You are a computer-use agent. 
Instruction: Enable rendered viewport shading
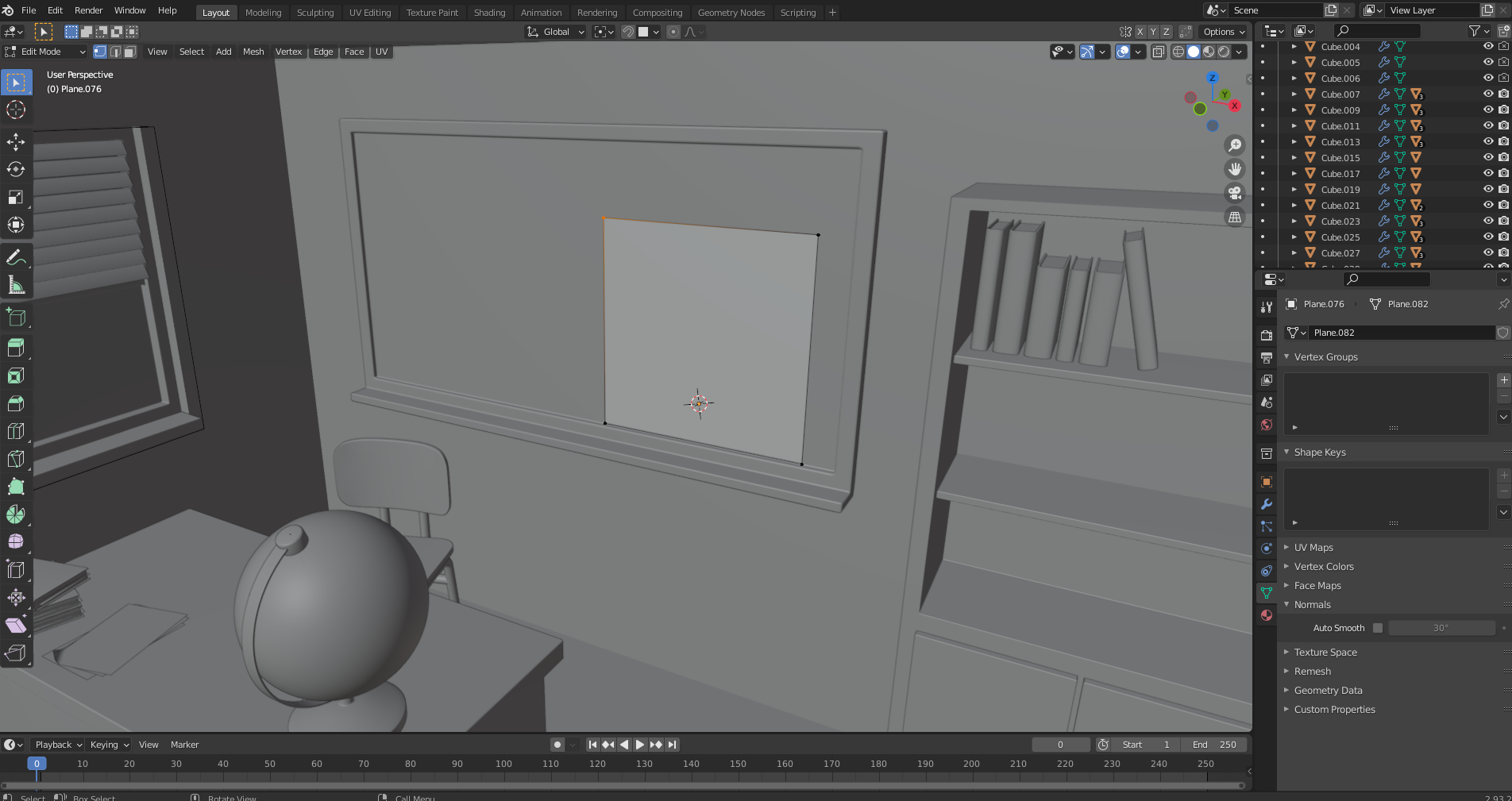[x=1225, y=52]
